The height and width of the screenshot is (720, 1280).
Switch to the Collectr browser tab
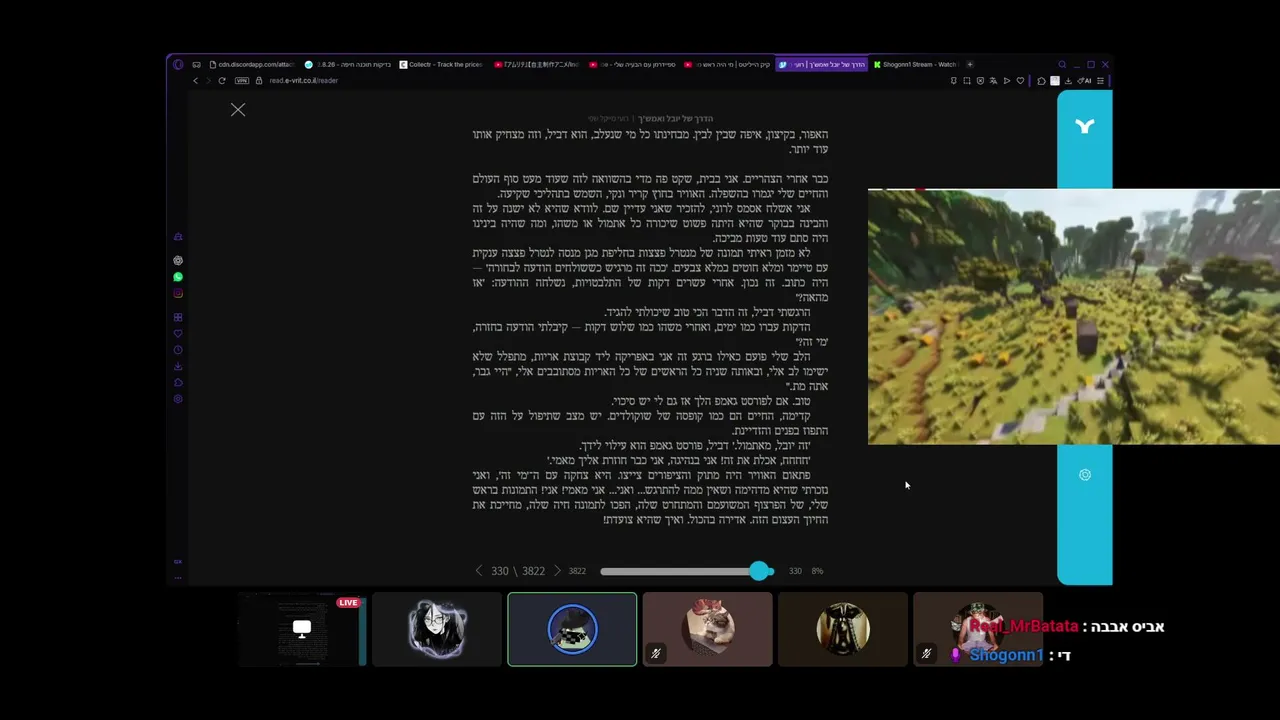click(442, 65)
